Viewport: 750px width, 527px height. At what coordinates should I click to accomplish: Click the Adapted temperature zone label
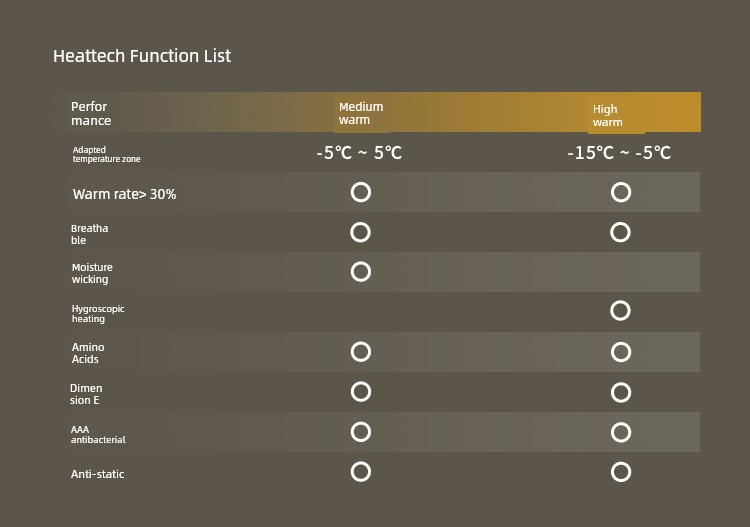(x=106, y=154)
